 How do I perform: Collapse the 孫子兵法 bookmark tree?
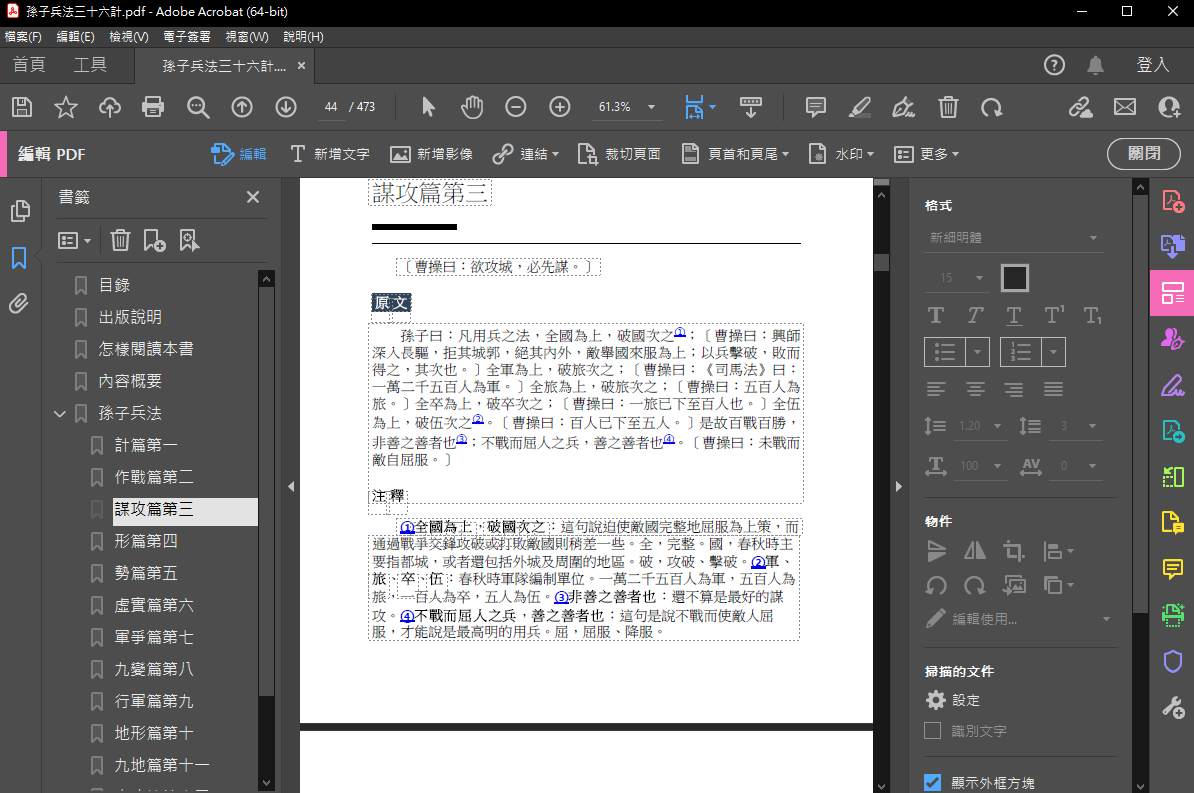pyautogui.click(x=60, y=414)
